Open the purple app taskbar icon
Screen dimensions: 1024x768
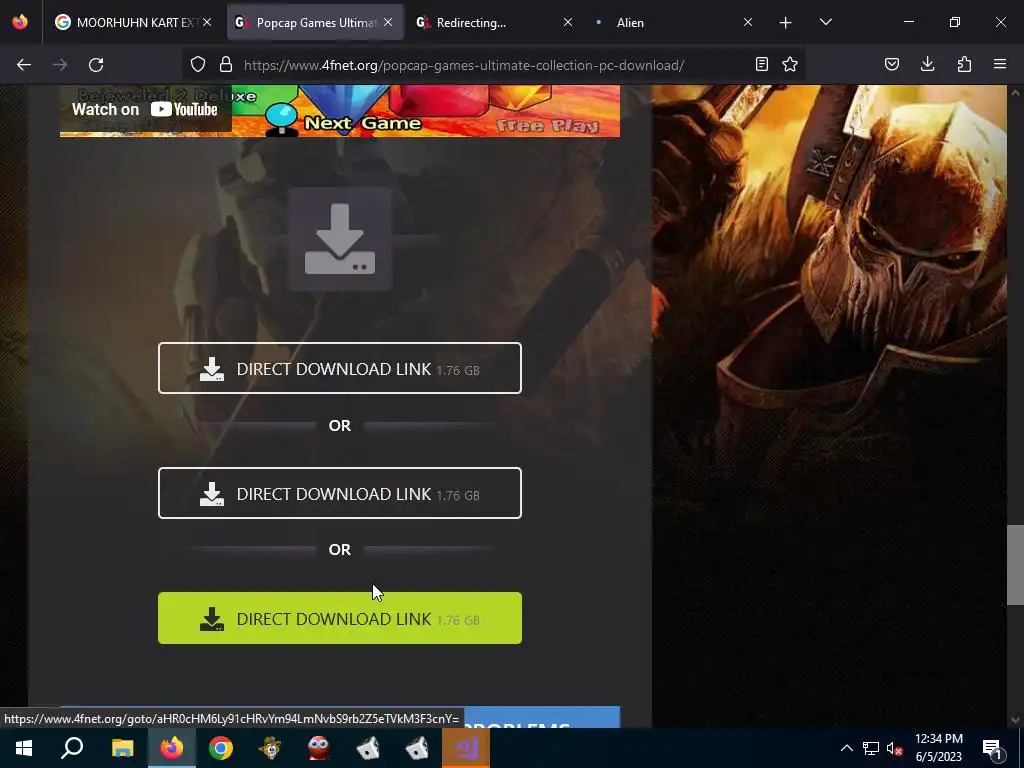coord(466,748)
